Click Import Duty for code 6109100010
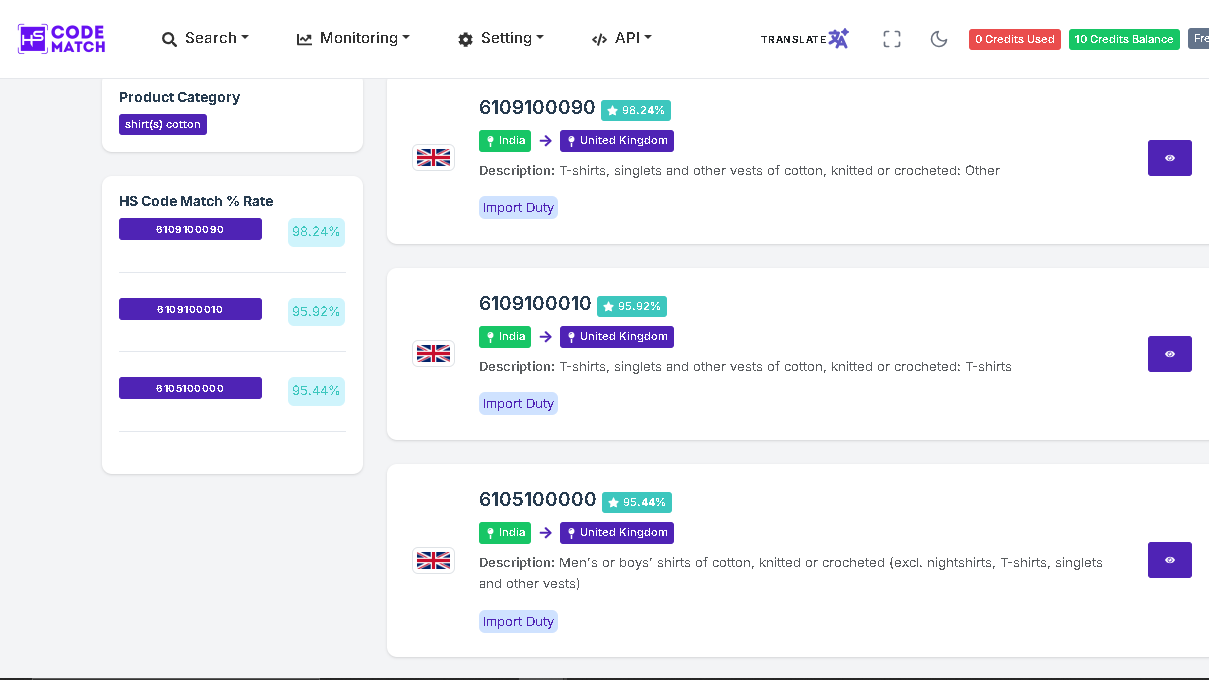This screenshot has height=680, width=1209. [518, 404]
